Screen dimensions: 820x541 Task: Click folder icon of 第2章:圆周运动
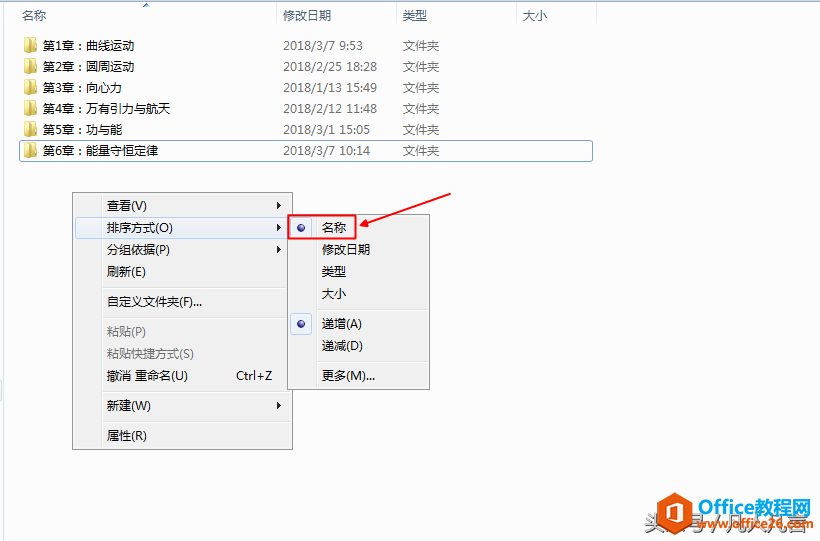coord(30,66)
